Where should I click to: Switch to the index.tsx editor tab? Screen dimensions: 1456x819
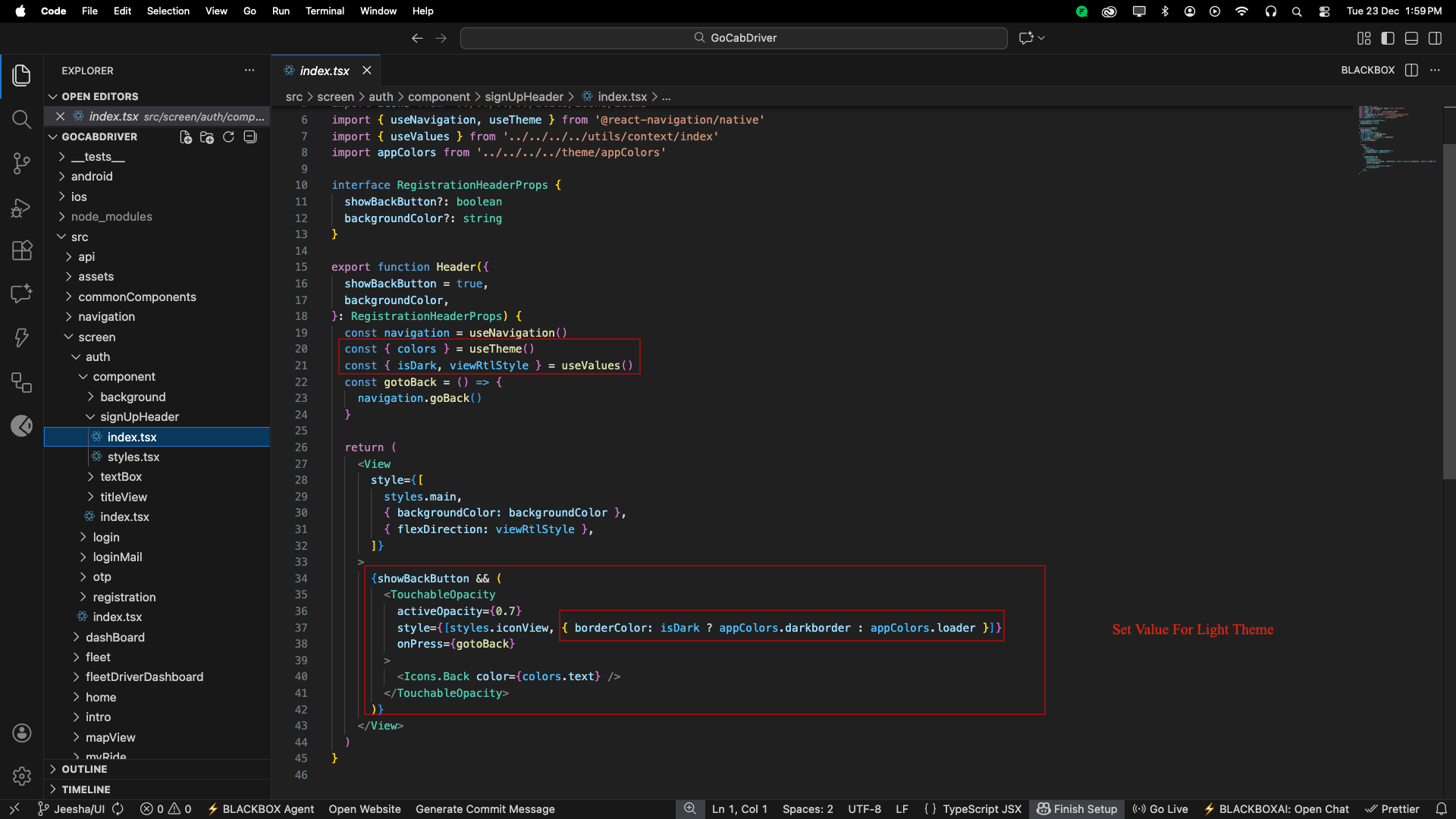pyautogui.click(x=325, y=71)
